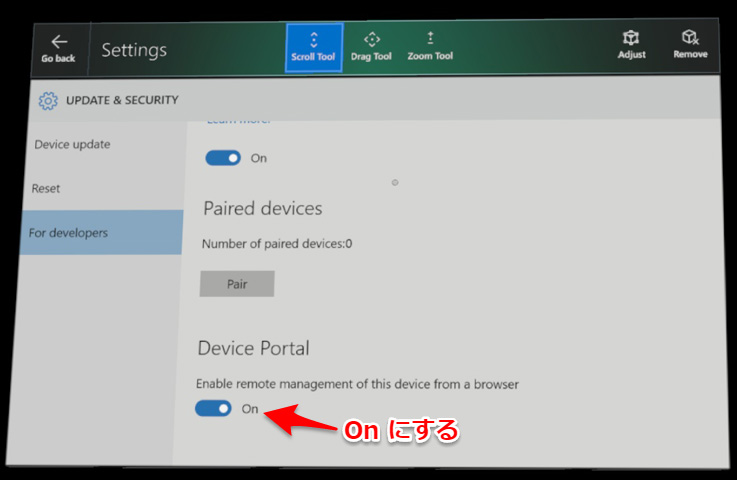Click the Update & Security gear icon

click(x=48, y=101)
